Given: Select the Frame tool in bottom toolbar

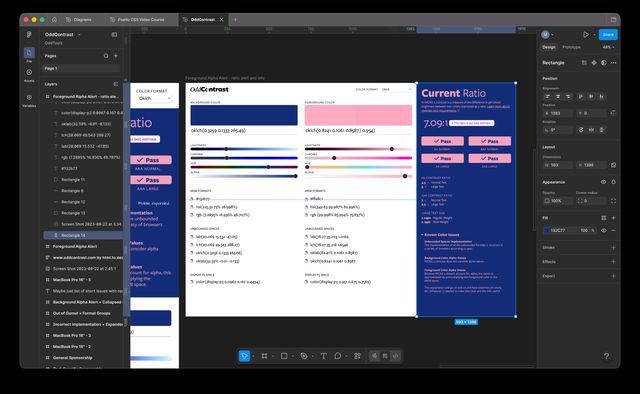Looking at the screenshot, I should pyautogui.click(x=264, y=356).
